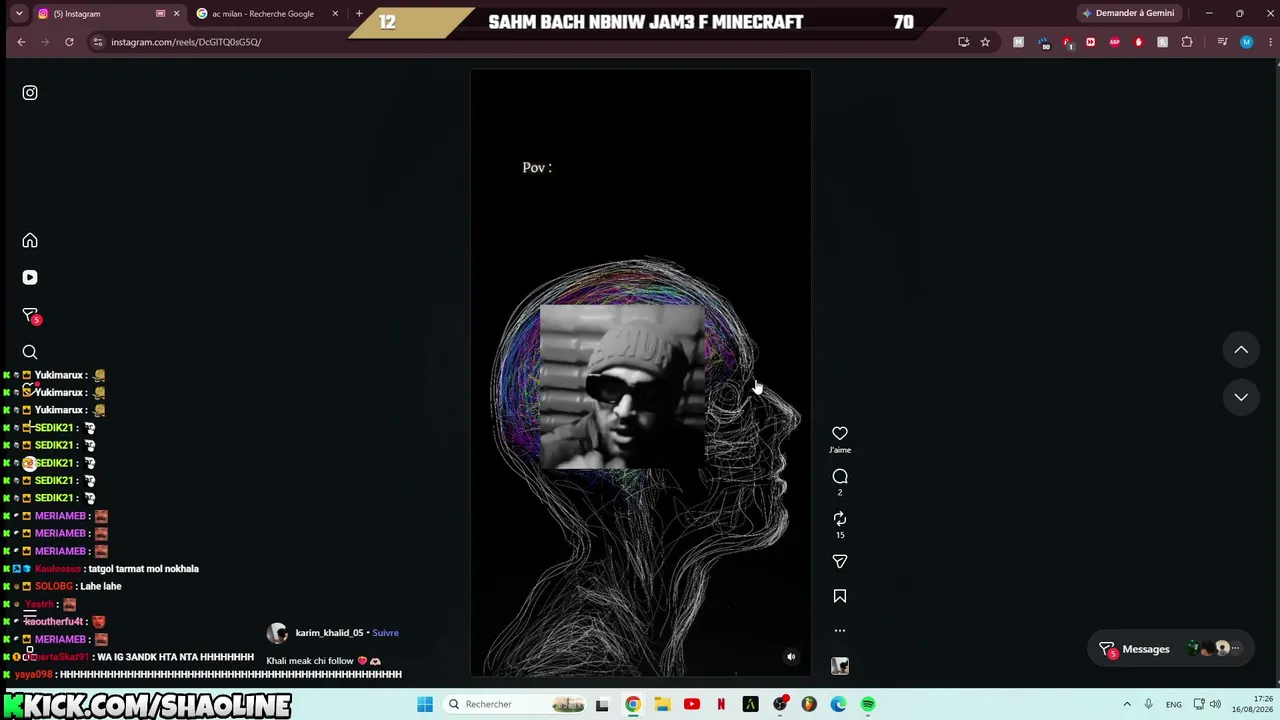Open Microsoft Edge from the taskbar
The image size is (1280, 720).
coord(839,704)
